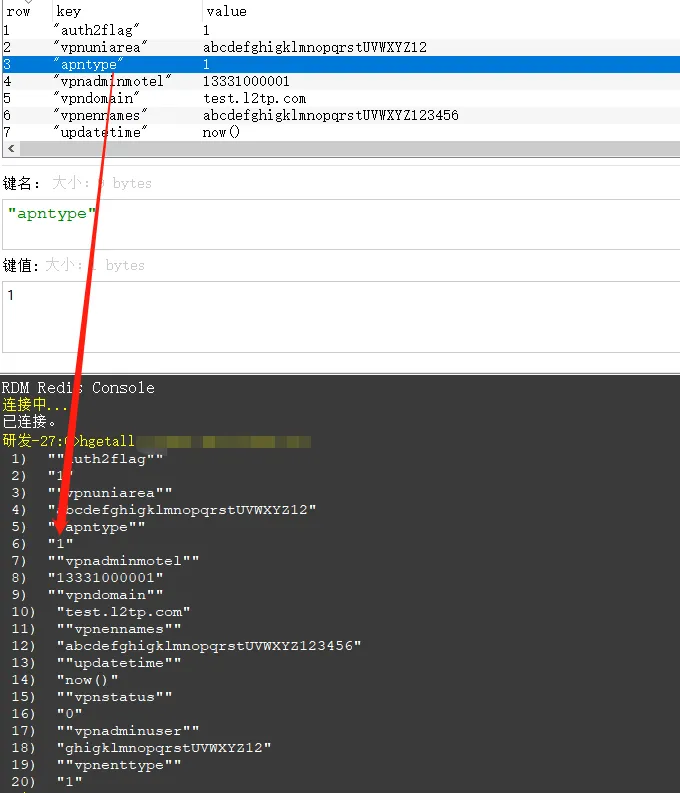Focus the key value field containing 1
The width and height of the screenshot is (680, 793).
click(340, 315)
